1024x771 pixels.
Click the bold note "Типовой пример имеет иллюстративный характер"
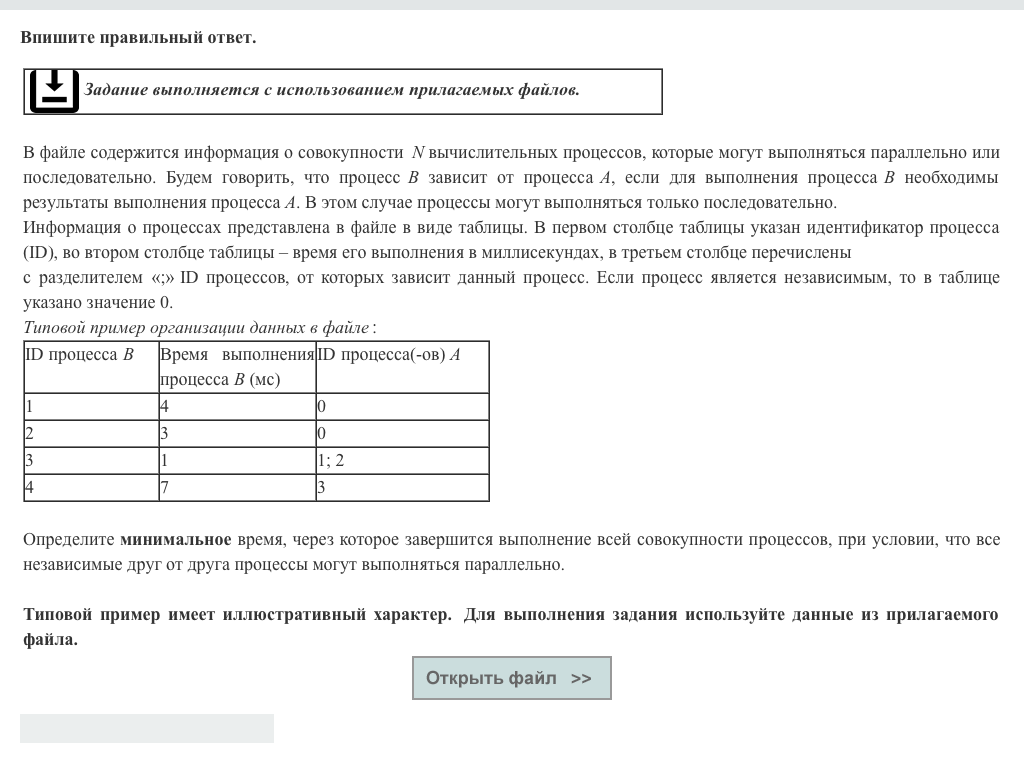(x=237, y=614)
